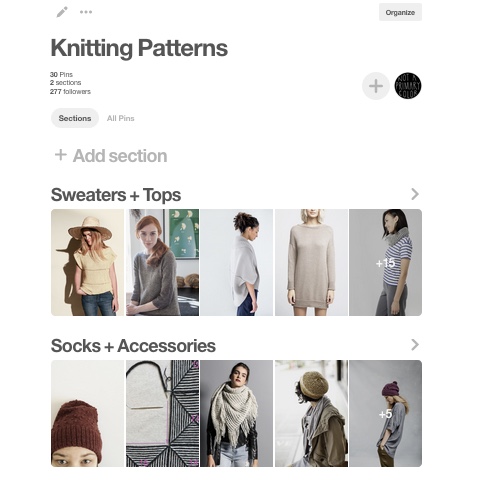Open the fringed triangle shawl pin
487x487 pixels.
pos(236,413)
